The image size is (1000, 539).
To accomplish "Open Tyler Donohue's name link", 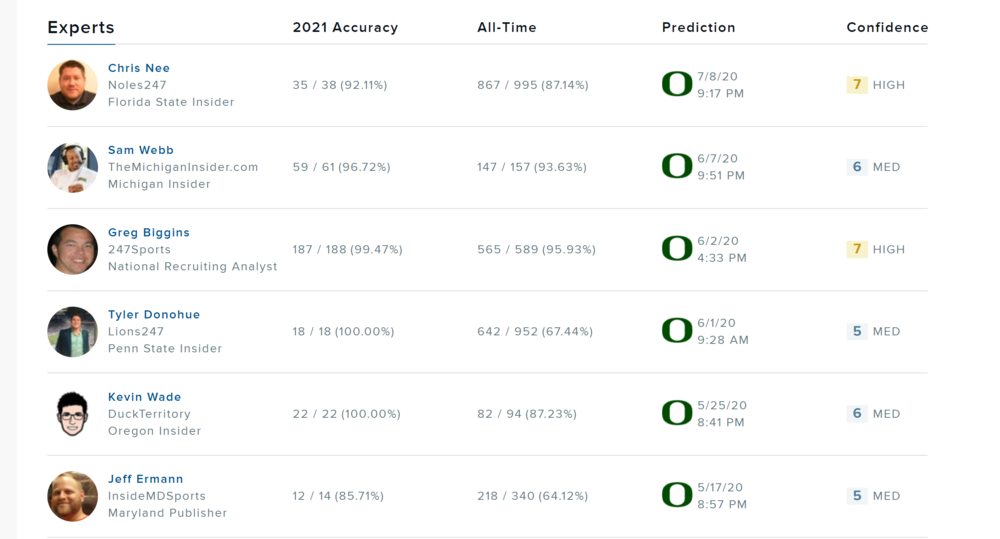I will (154, 314).
